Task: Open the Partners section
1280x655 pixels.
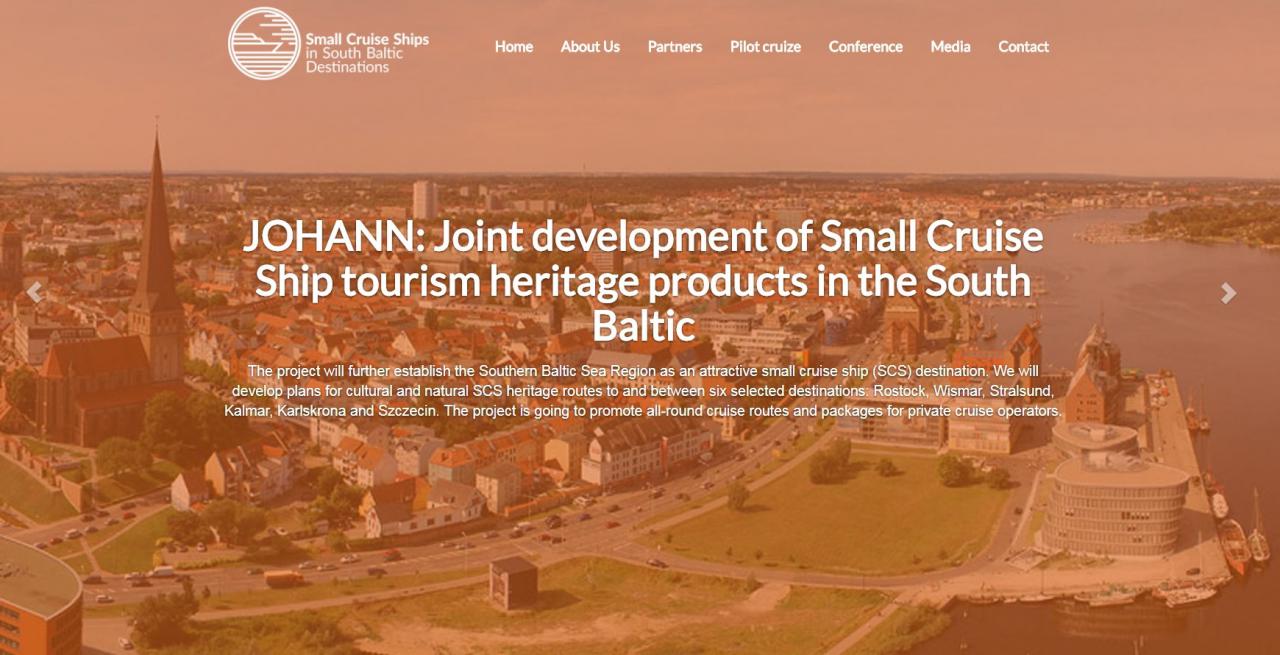Action: pos(674,47)
